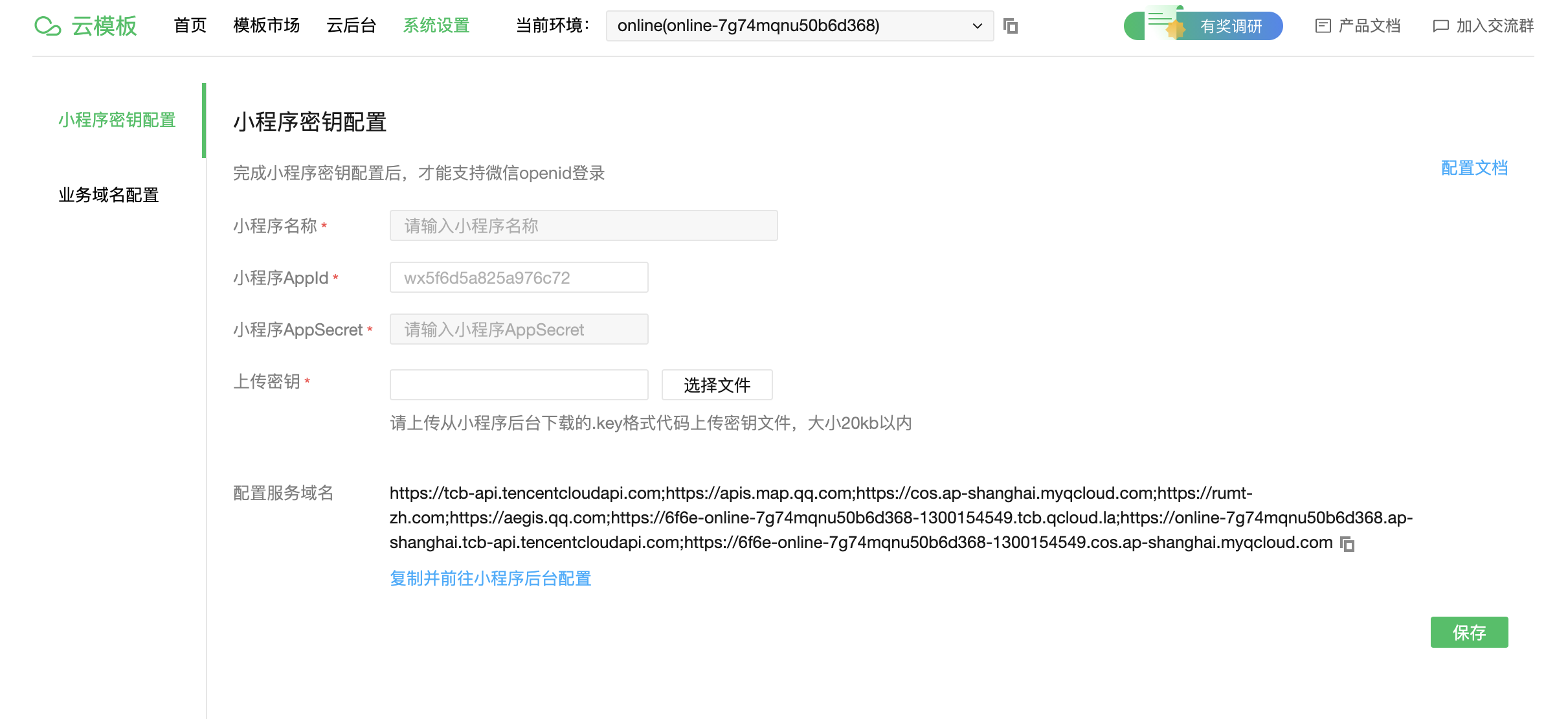Click the 加入交流群 chat bubble icon
This screenshot has width=1568, height=719.
1440,26
